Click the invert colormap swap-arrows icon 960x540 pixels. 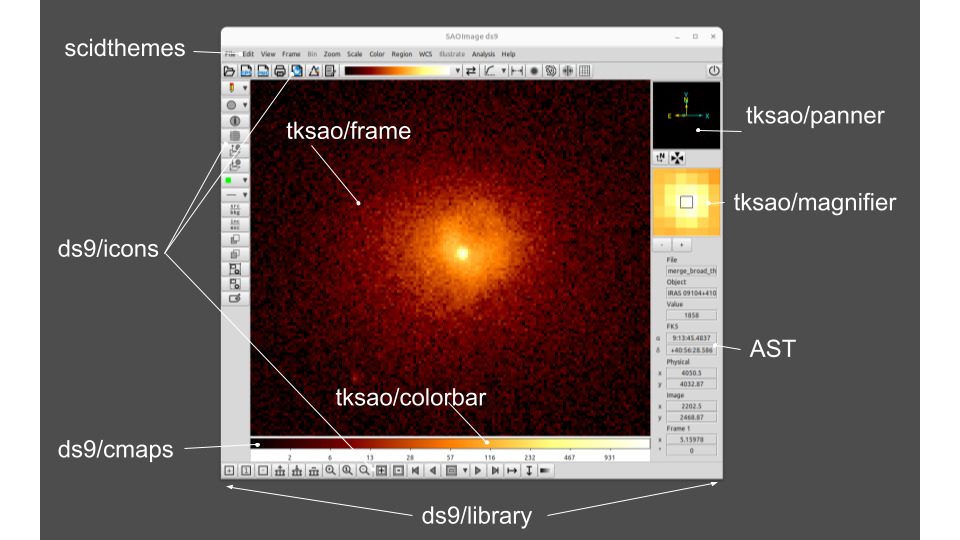(471, 71)
